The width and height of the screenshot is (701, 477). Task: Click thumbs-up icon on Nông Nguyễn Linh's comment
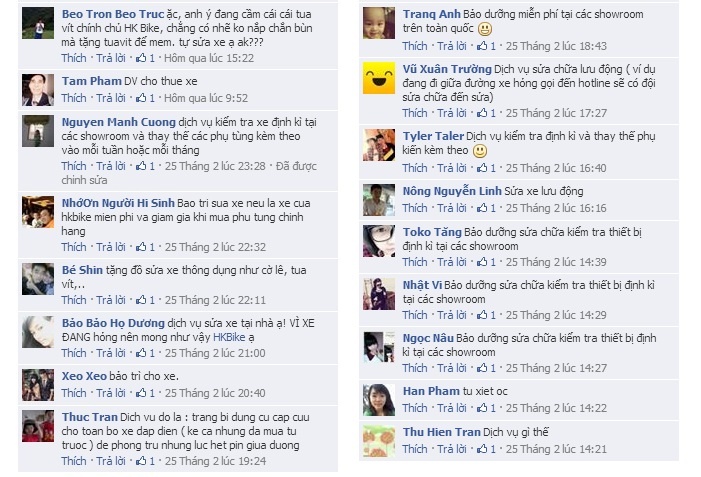coord(482,208)
